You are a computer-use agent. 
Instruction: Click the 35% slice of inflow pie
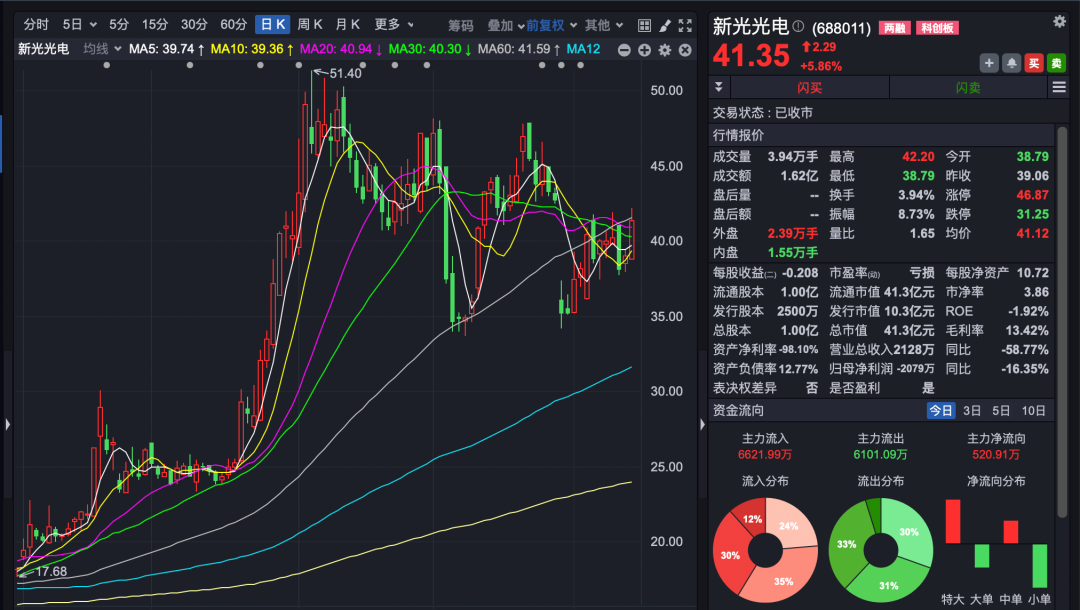pos(782,582)
